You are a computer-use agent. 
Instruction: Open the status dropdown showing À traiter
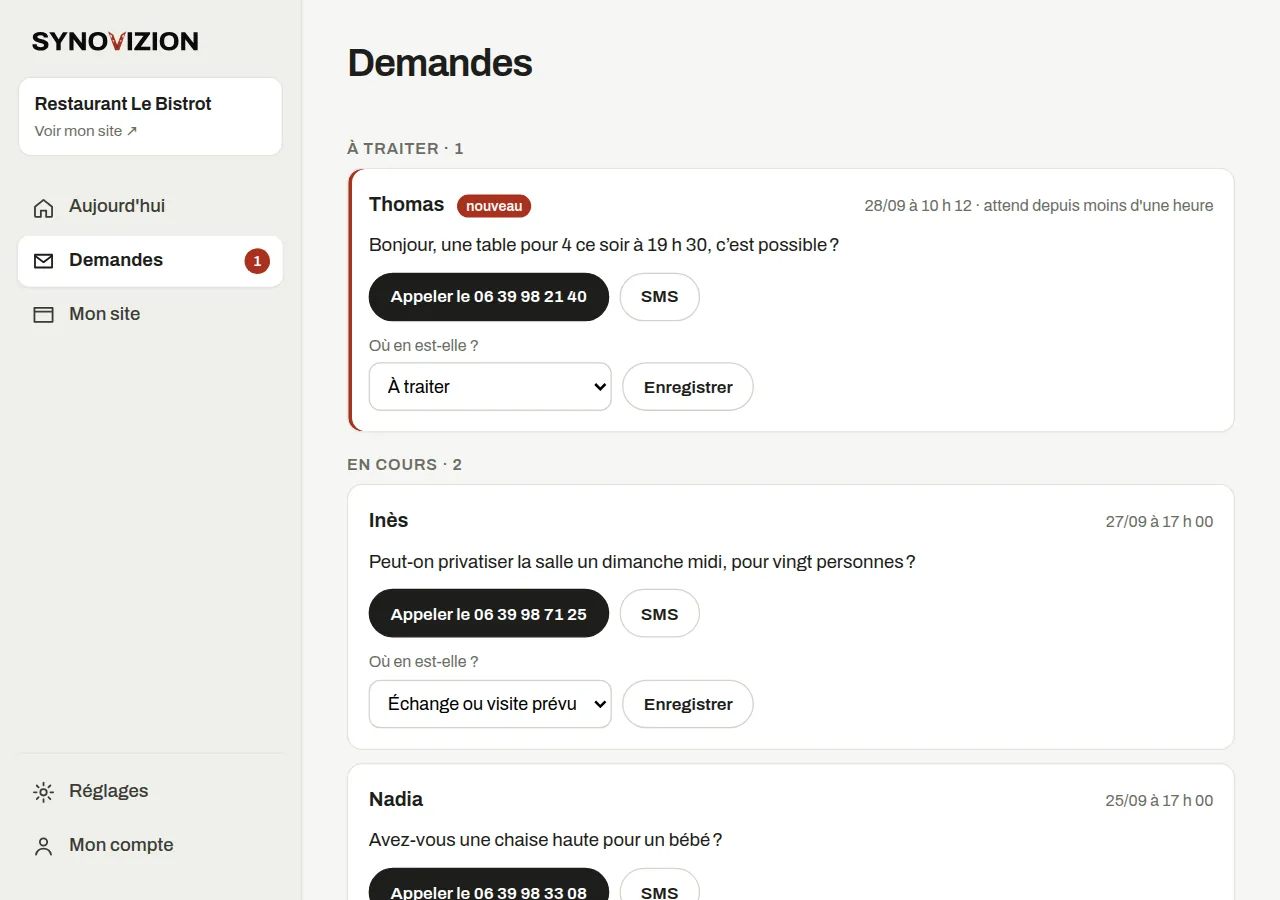click(x=490, y=387)
